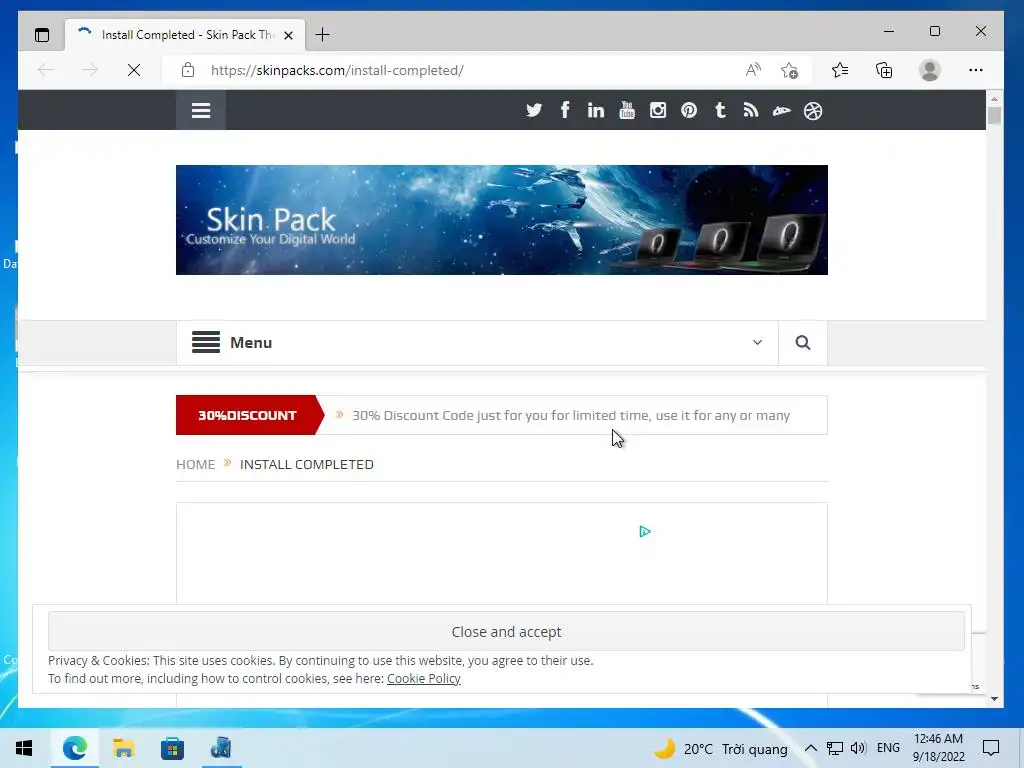Open the hamburger menu in dark top bar
This screenshot has height=768, width=1024.
pyautogui.click(x=200, y=110)
